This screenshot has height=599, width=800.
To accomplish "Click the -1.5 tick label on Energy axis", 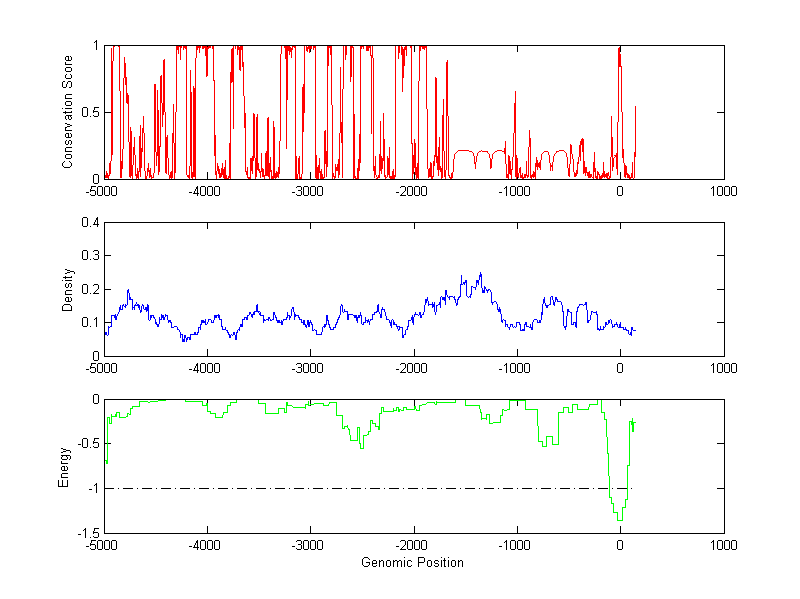I will tap(86, 534).
